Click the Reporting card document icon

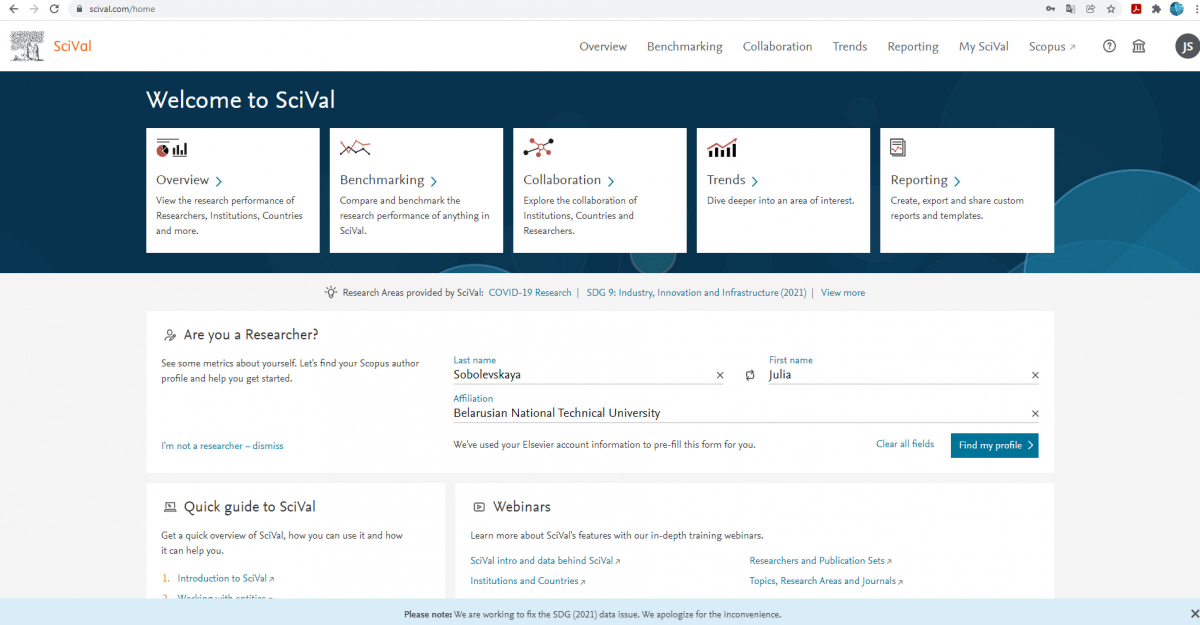pos(898,148)
